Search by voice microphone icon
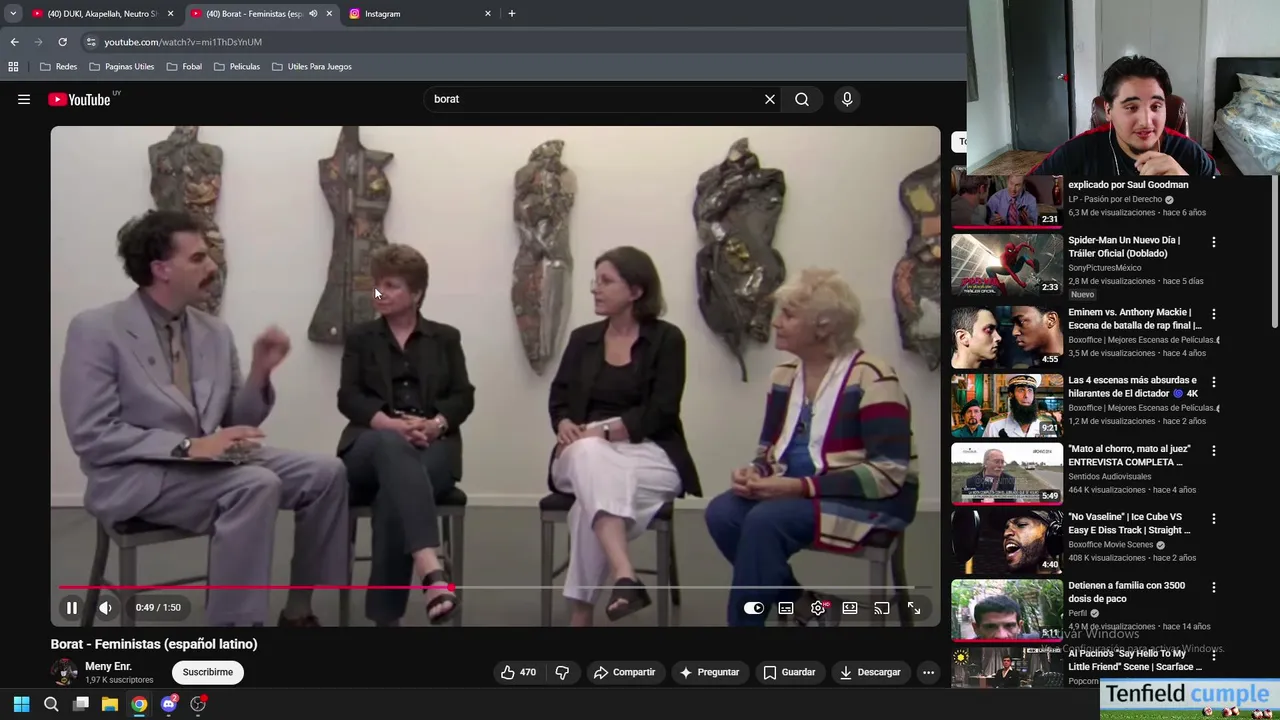This screenshot has width=1280, height=720. tap(847, 99)
